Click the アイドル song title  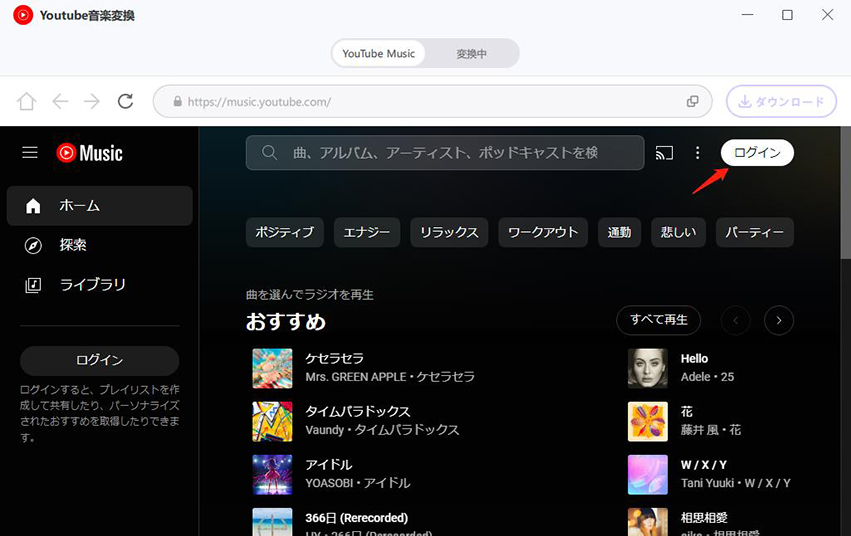329,465
